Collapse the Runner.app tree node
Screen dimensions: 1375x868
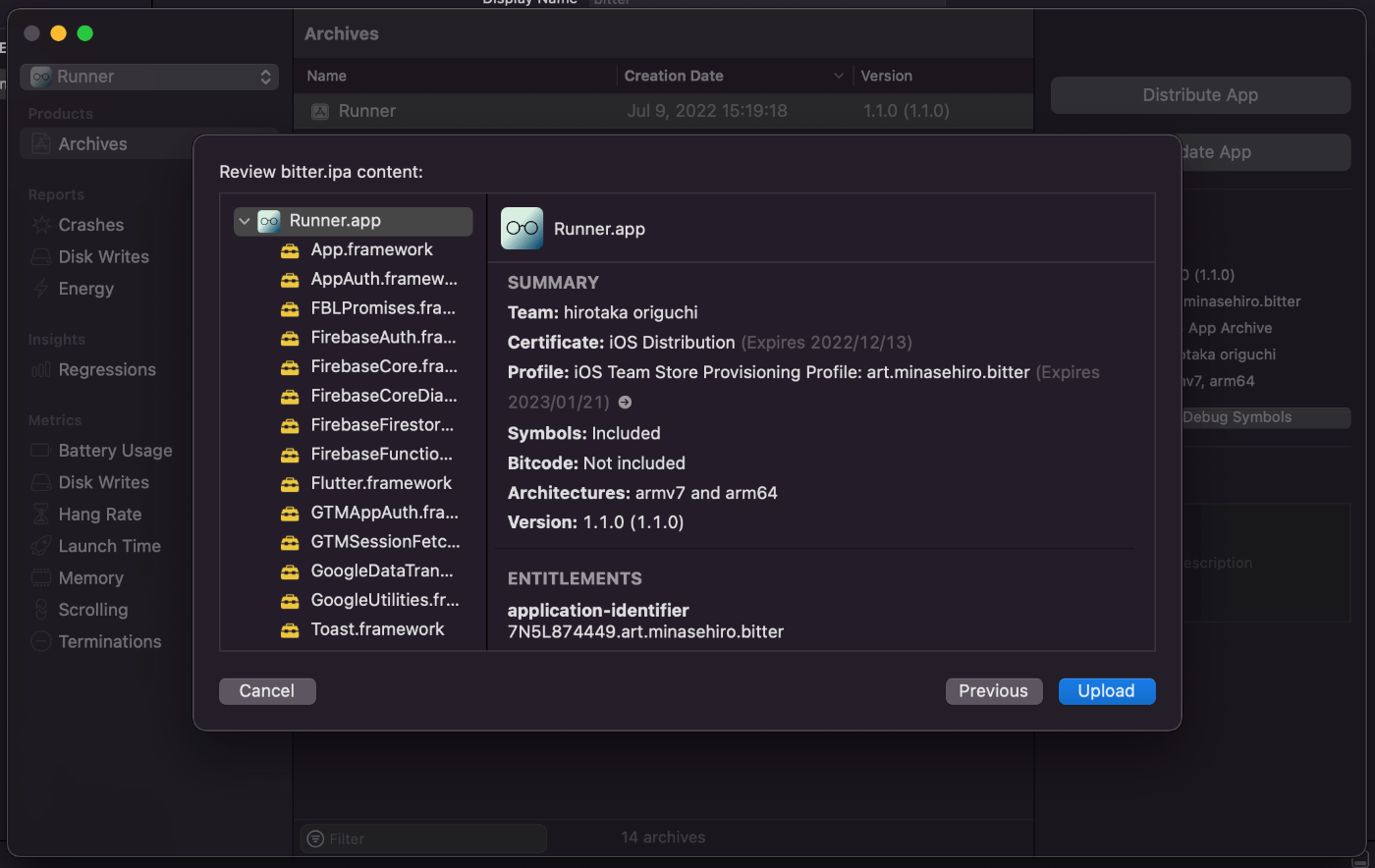[245, 221]
